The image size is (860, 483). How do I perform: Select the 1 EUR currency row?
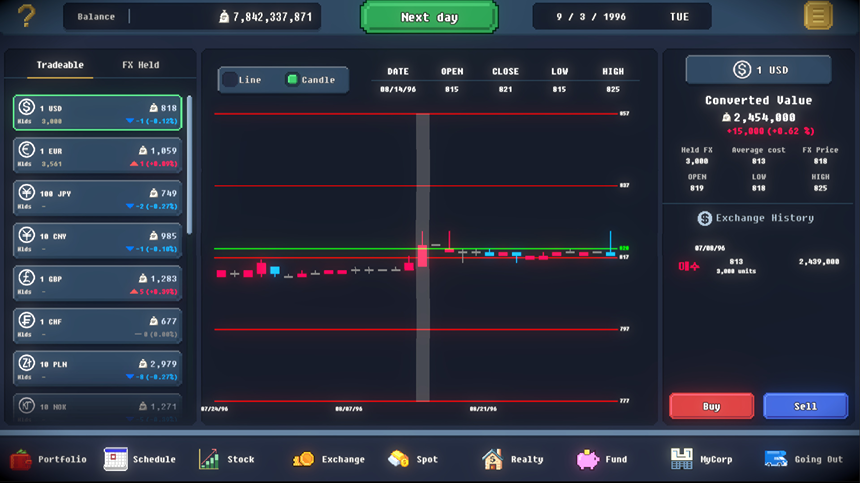98,156
